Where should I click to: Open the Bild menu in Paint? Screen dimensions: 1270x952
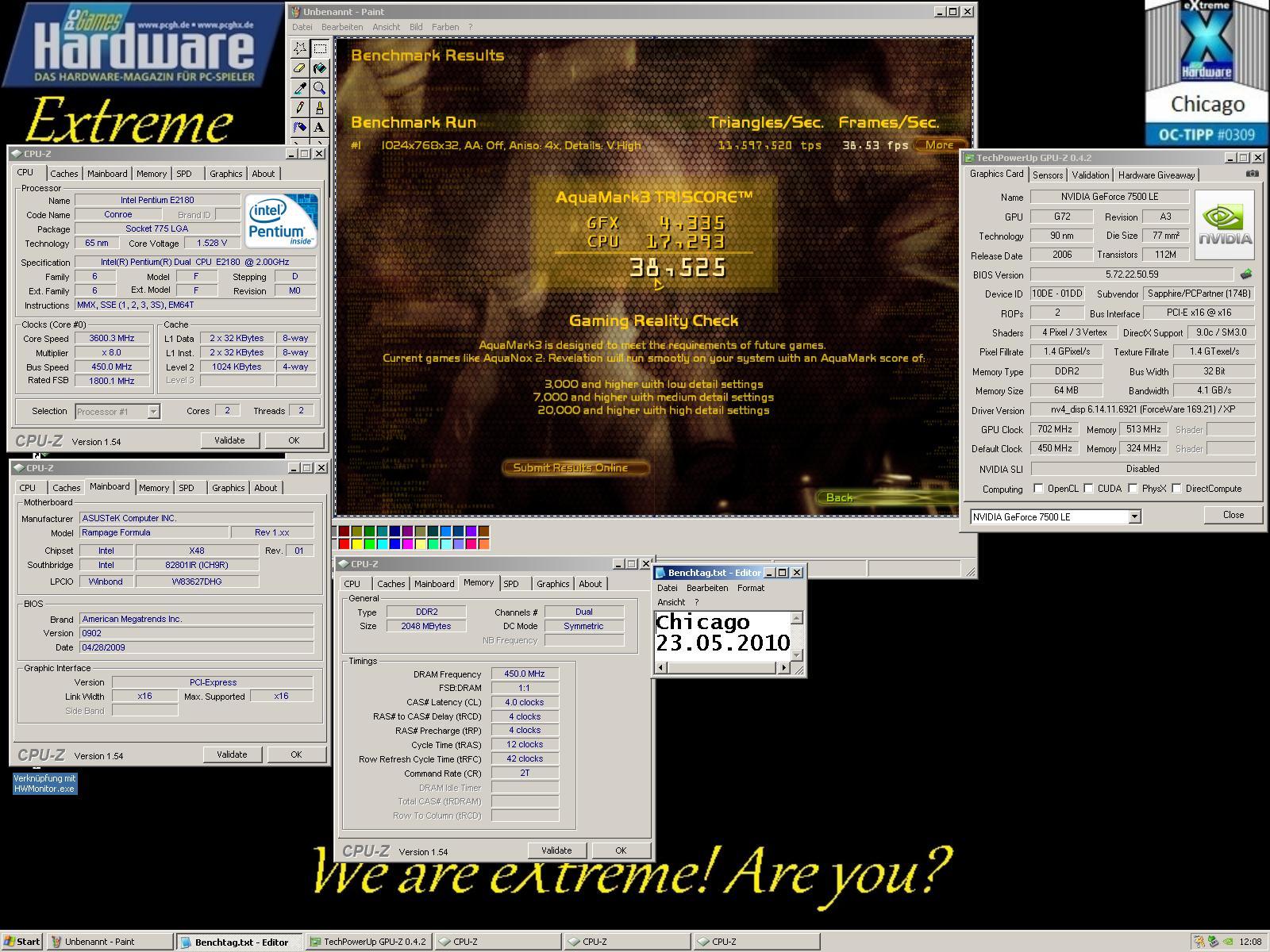416,27
